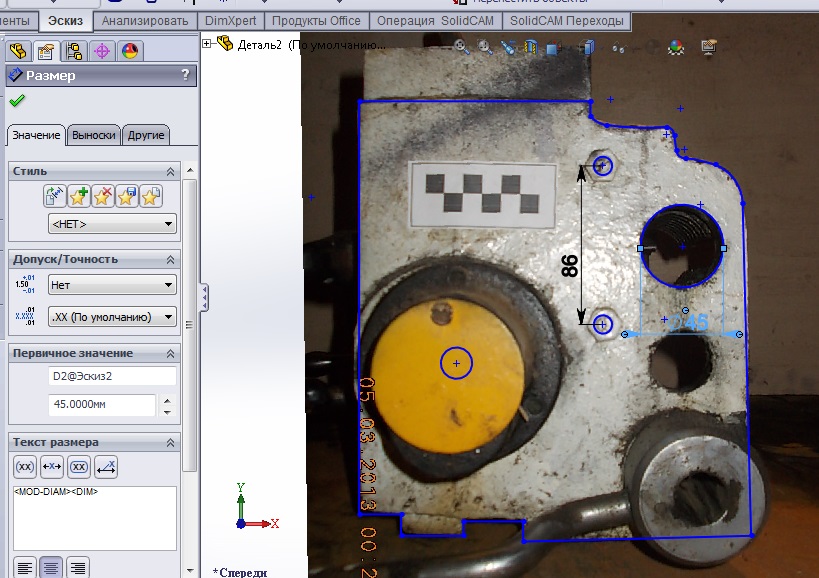Apply default attributes to selected dimensions
The image size is (819, 578).
tap(54, 196)
